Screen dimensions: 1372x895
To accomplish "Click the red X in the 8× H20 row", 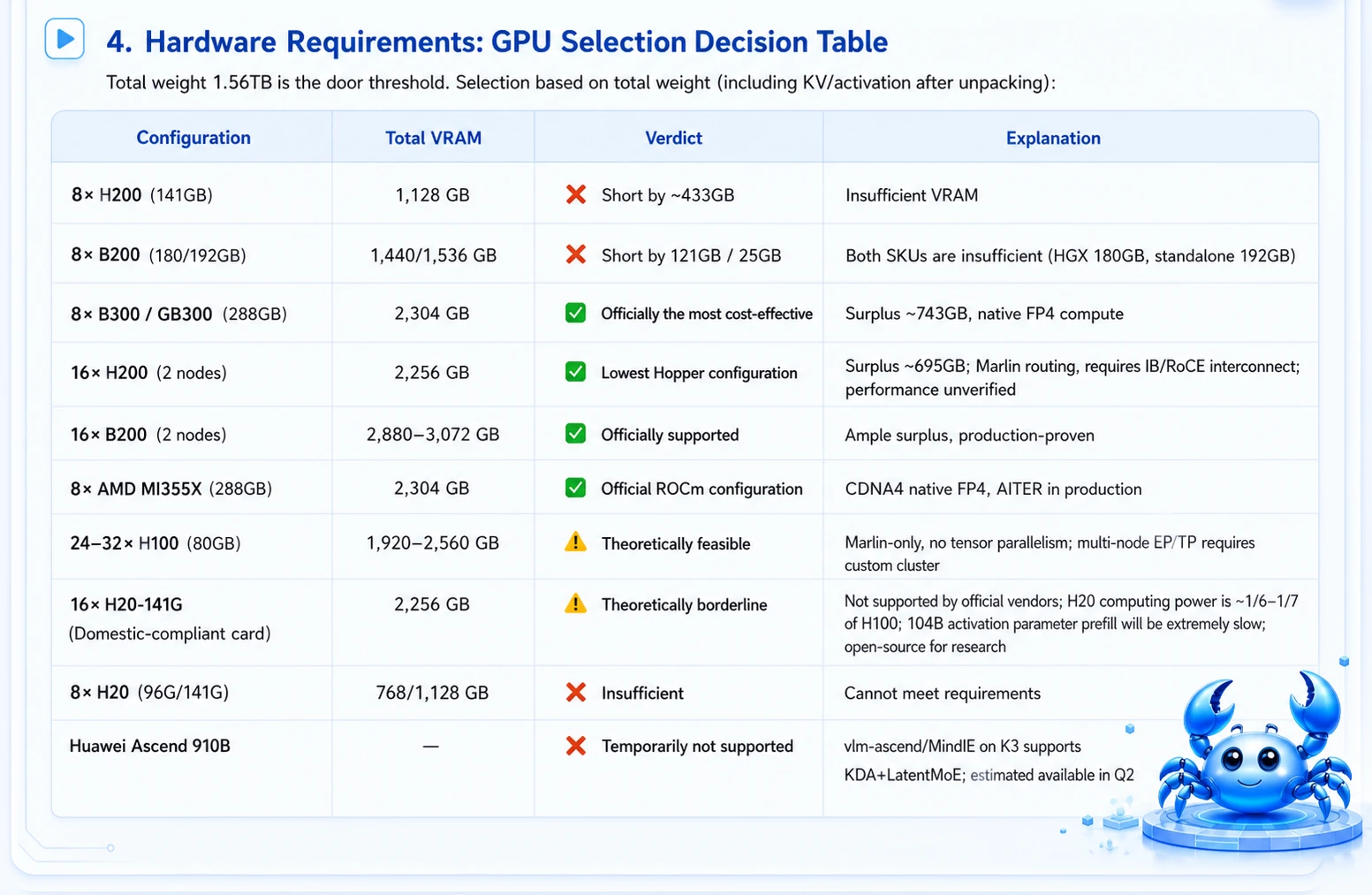I will pyautogui.click(x=576, y=693).
